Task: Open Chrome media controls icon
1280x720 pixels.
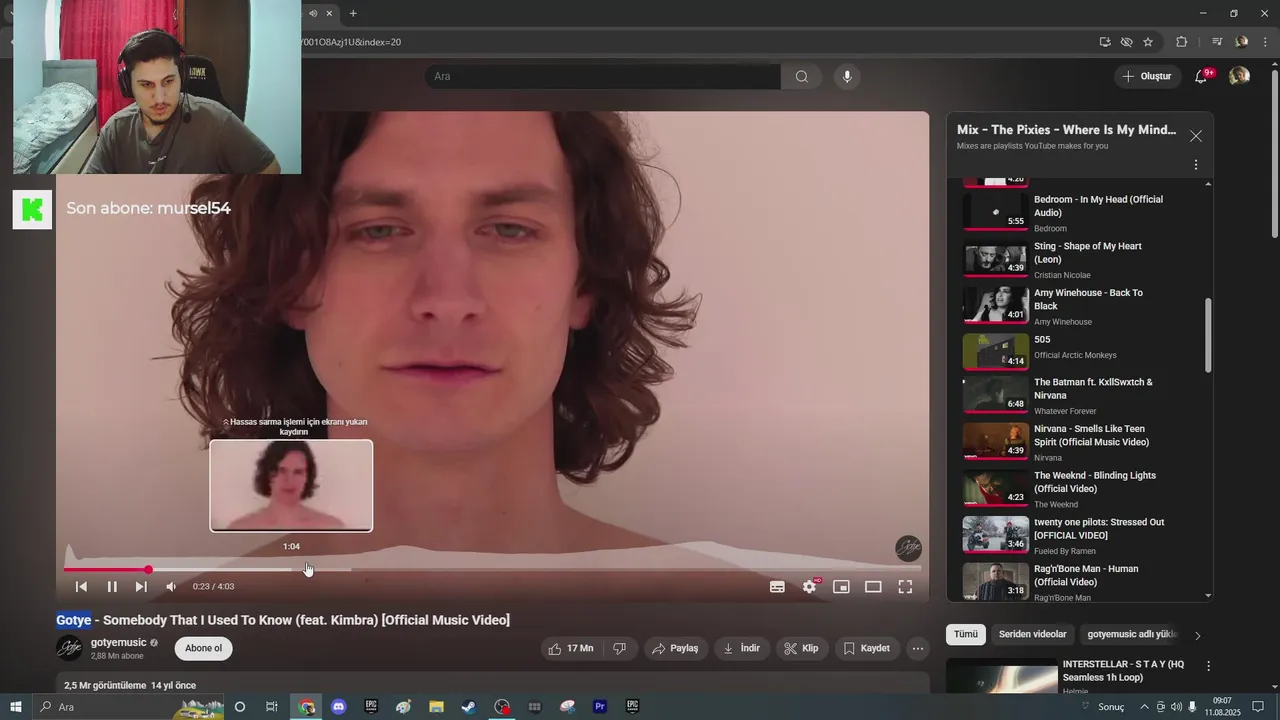Action: click(1216, 42)
